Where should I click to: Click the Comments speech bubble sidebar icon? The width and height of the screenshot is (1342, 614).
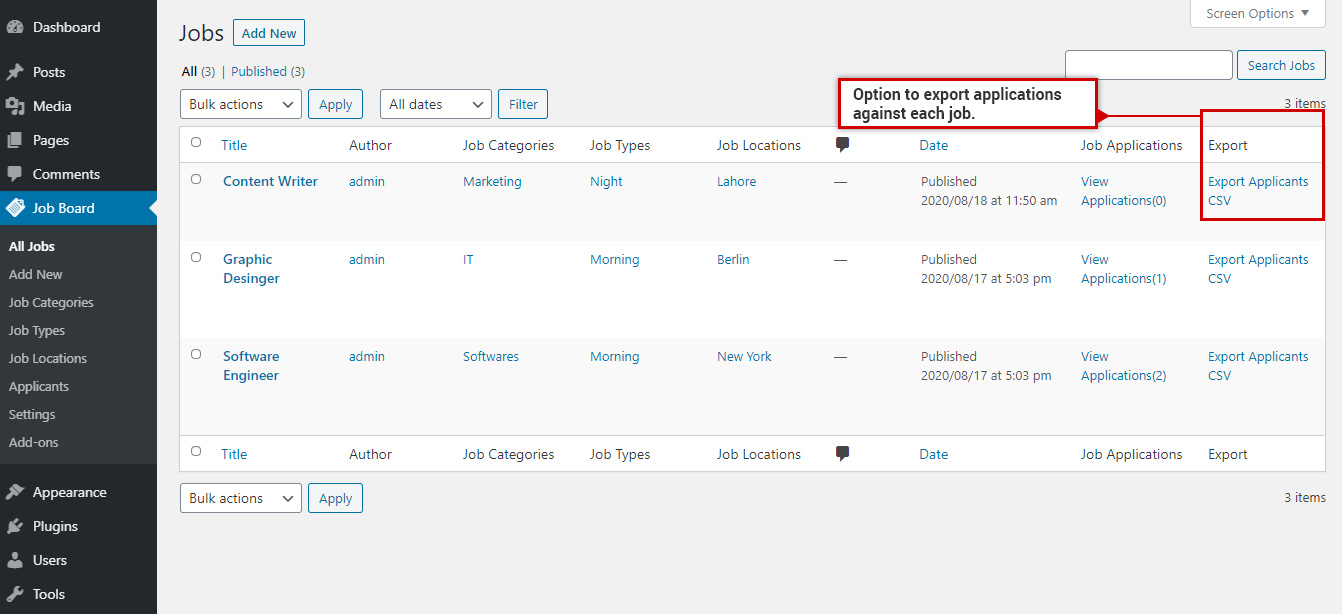15,174
